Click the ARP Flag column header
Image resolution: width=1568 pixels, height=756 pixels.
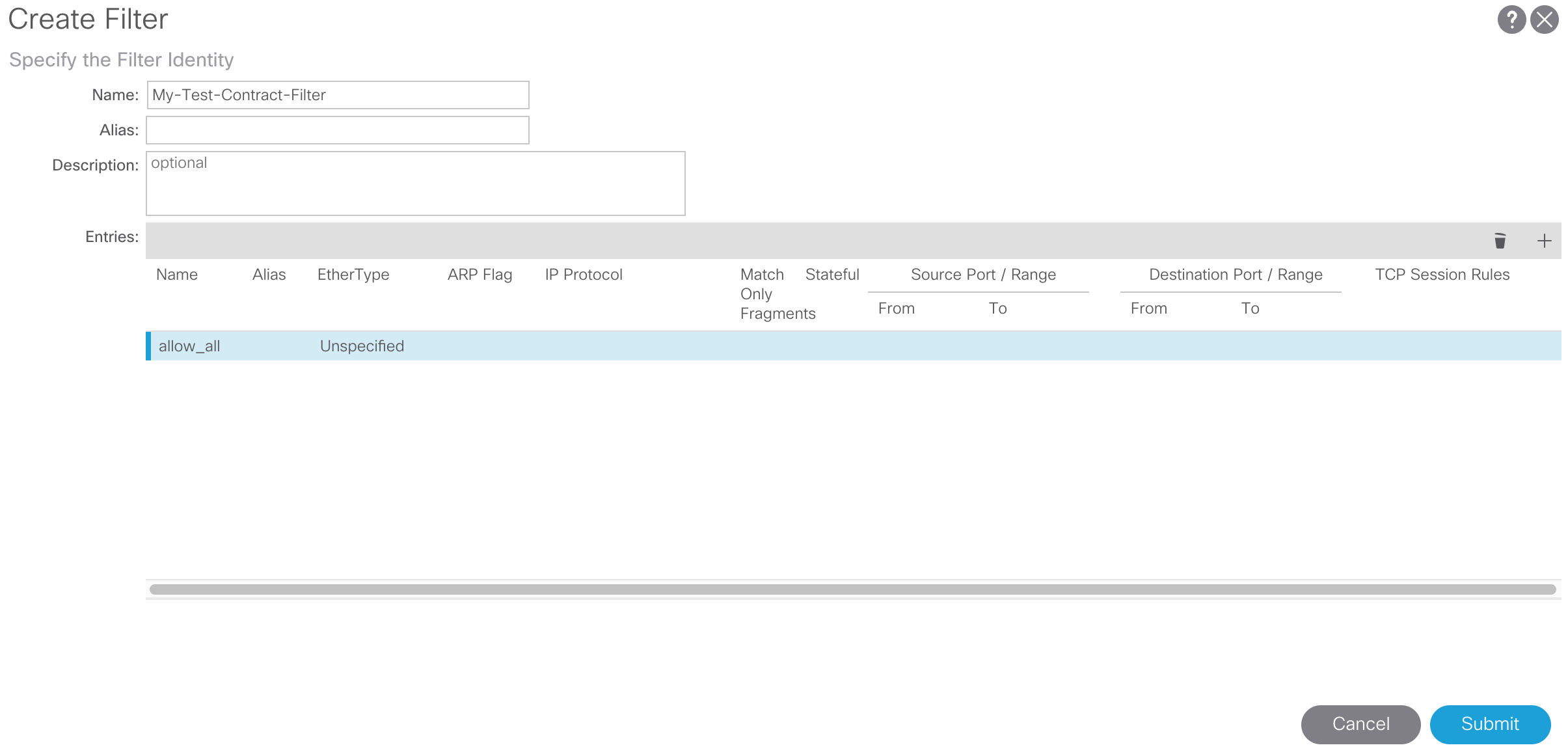(480, 275)
